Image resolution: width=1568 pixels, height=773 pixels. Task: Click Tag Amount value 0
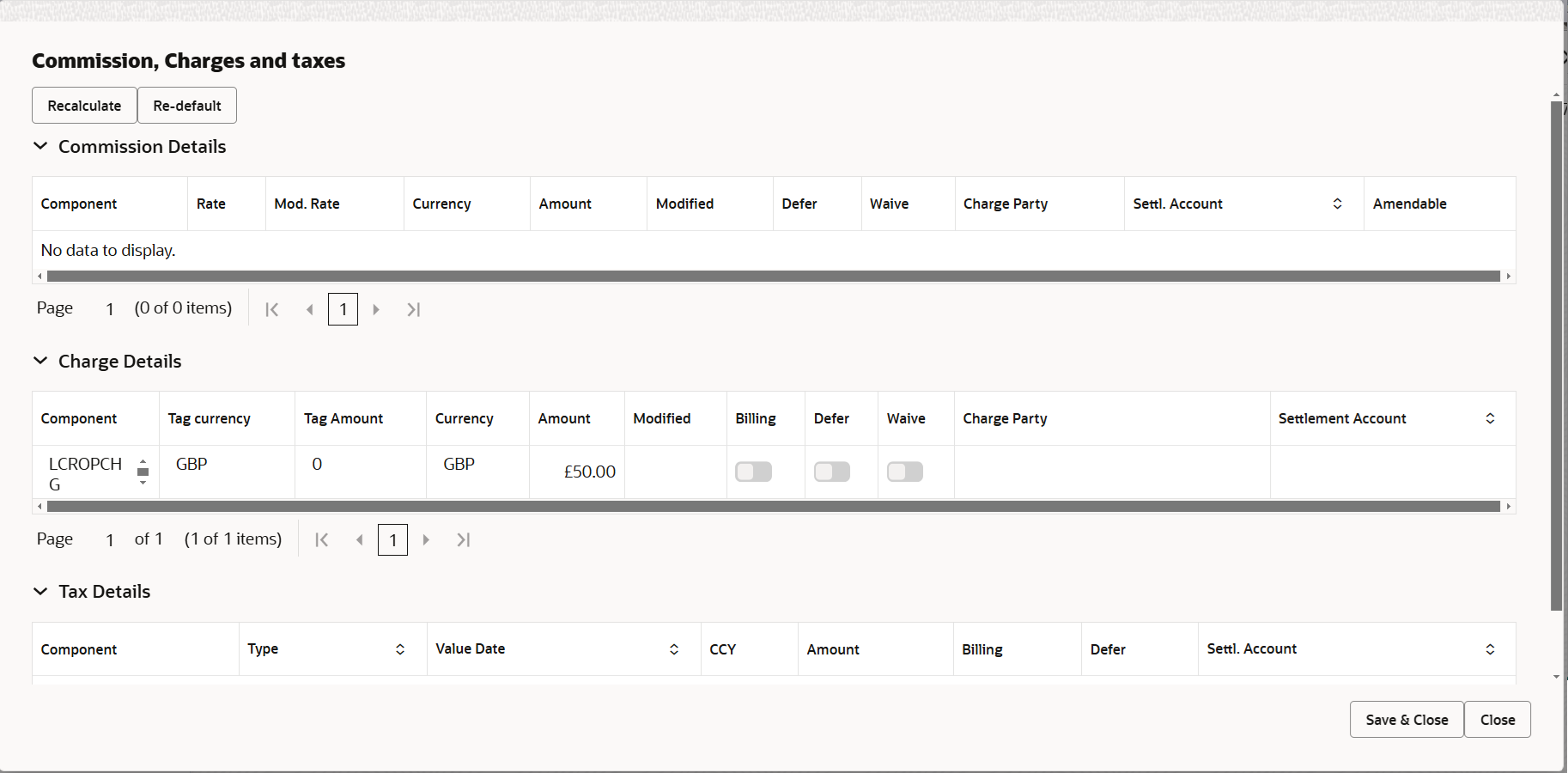click(x=317, y=464)
